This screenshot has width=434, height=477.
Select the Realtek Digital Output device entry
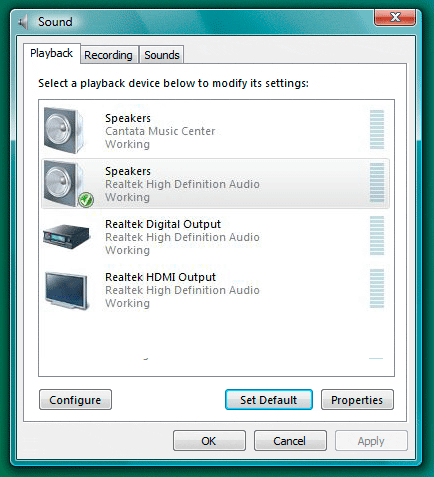(215, 237)
